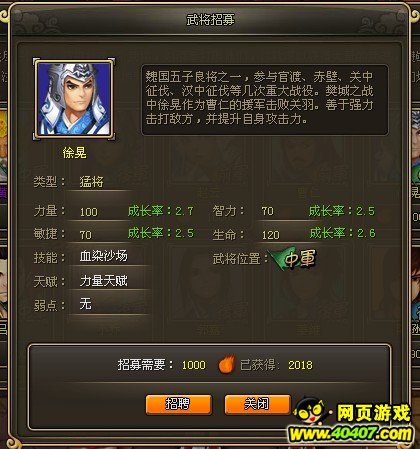Click the general description text box
This screenshot has height=449, width=420.
click(x=265, y=100)
